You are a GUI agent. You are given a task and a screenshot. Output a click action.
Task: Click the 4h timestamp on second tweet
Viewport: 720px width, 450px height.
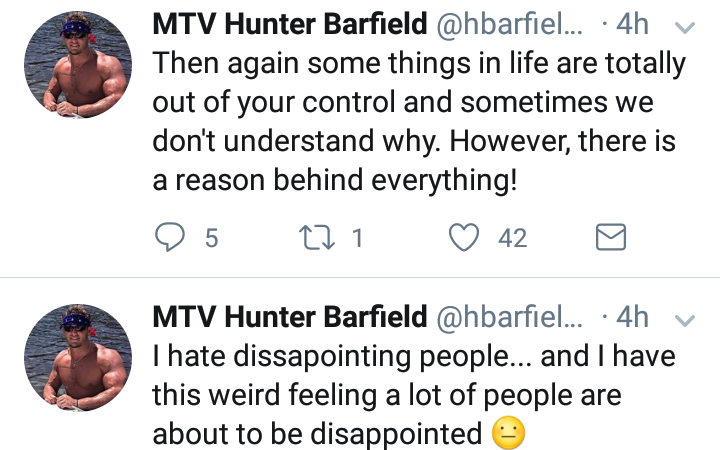tap(632, 317)
